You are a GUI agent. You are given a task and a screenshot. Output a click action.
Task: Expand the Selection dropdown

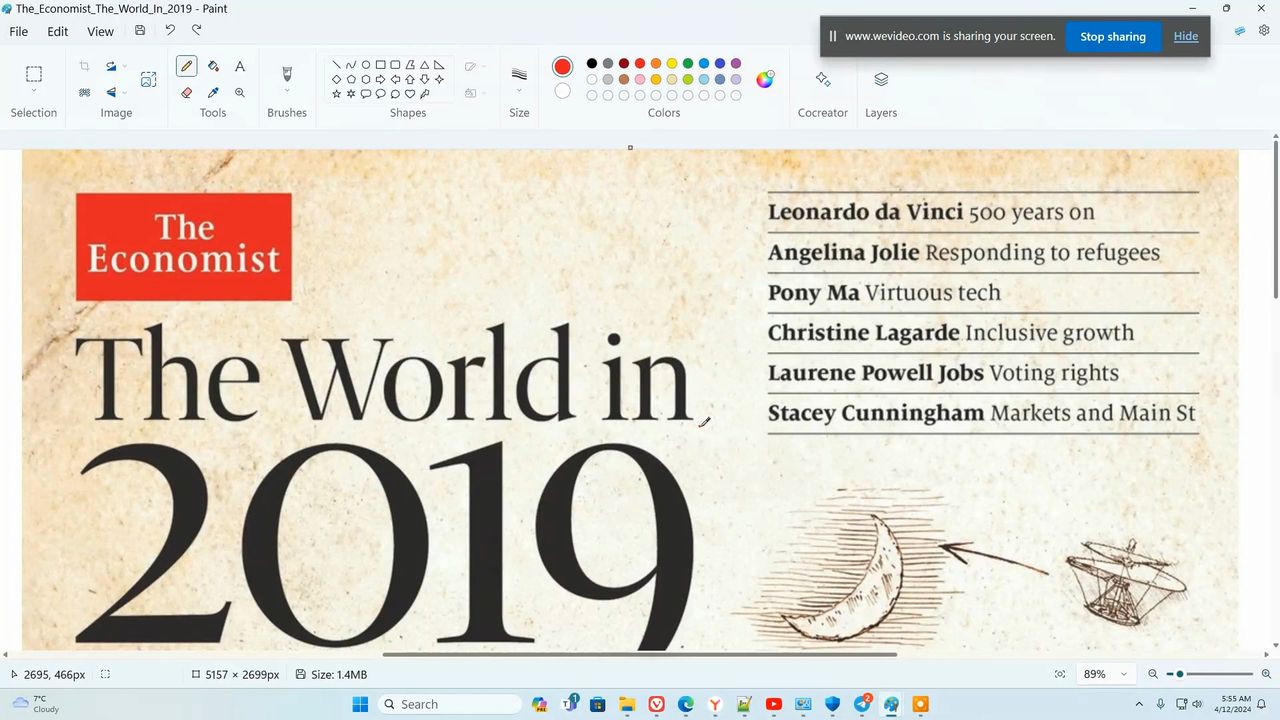[x=34, y=92]
